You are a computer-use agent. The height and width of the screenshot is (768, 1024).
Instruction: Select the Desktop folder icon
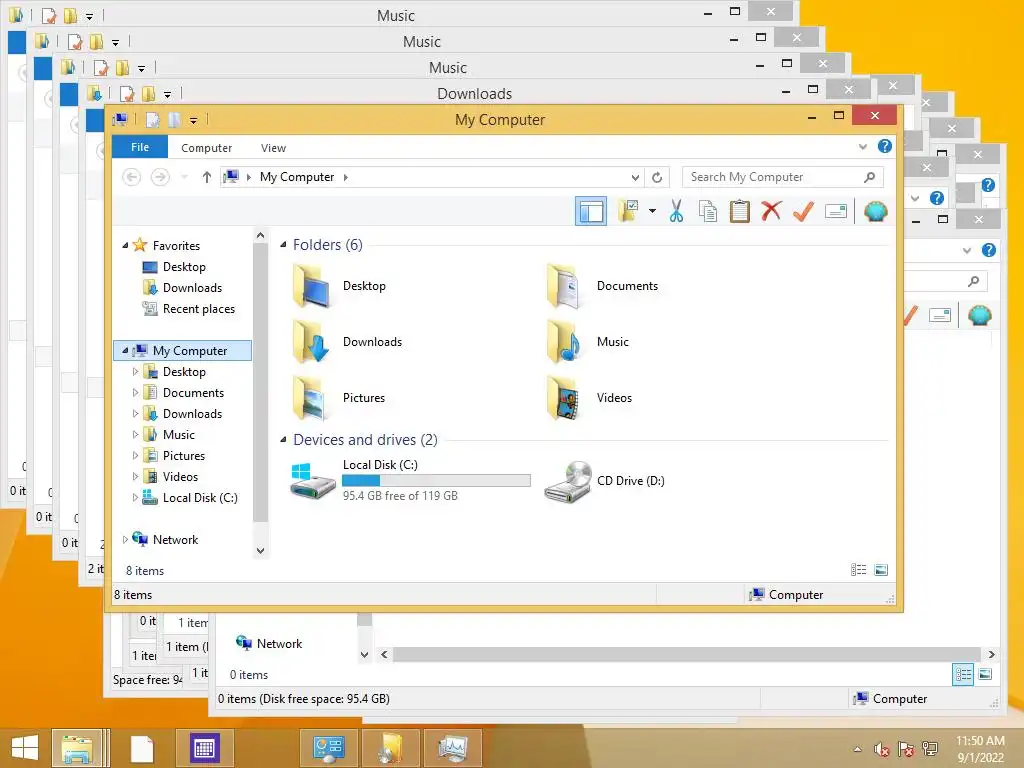tap(312, 286)
